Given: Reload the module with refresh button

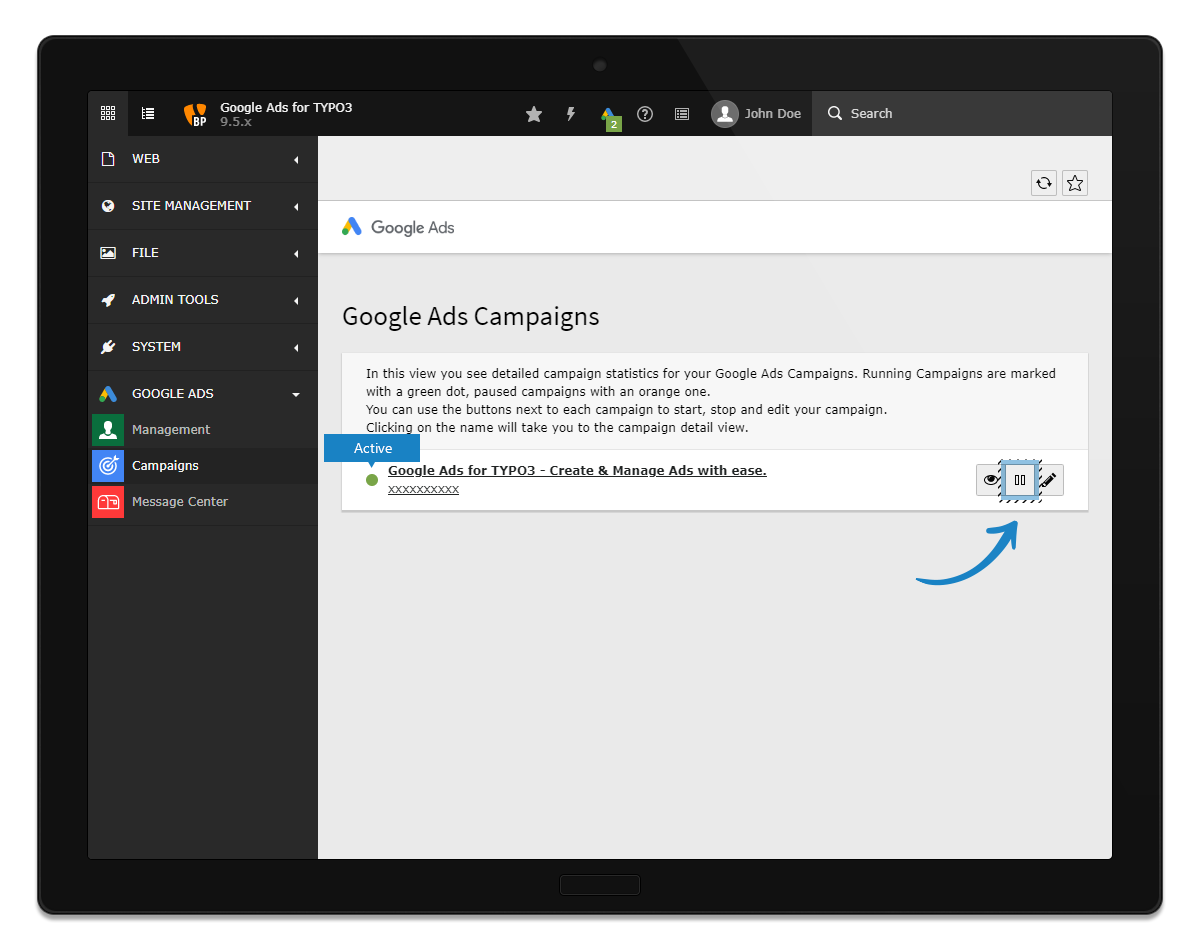Looking at the screenshot, I should tap(1044, 183).
